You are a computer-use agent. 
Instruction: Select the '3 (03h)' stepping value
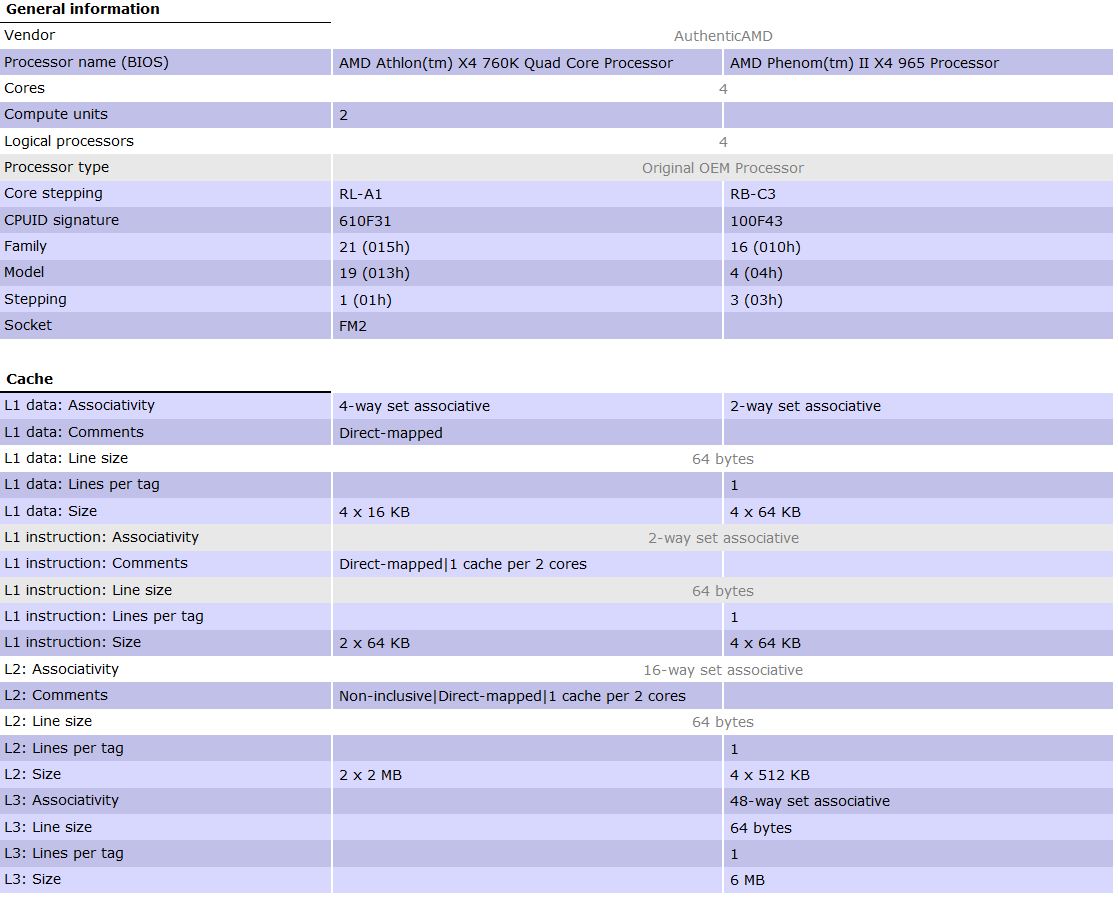click(x=757, y=300)
